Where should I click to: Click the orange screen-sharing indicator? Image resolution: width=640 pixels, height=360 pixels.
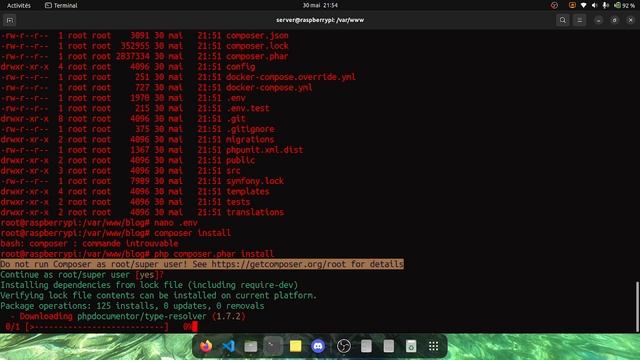pyautogui.click(x=572, y=5)
